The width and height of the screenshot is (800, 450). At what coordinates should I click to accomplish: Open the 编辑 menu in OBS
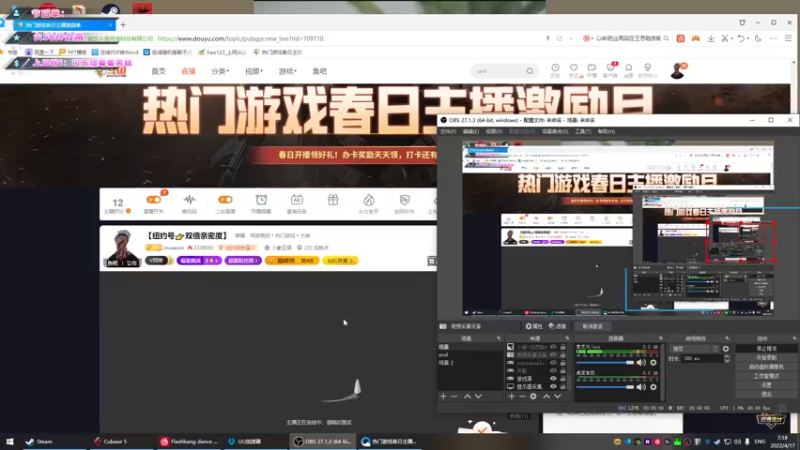point(470,132)
